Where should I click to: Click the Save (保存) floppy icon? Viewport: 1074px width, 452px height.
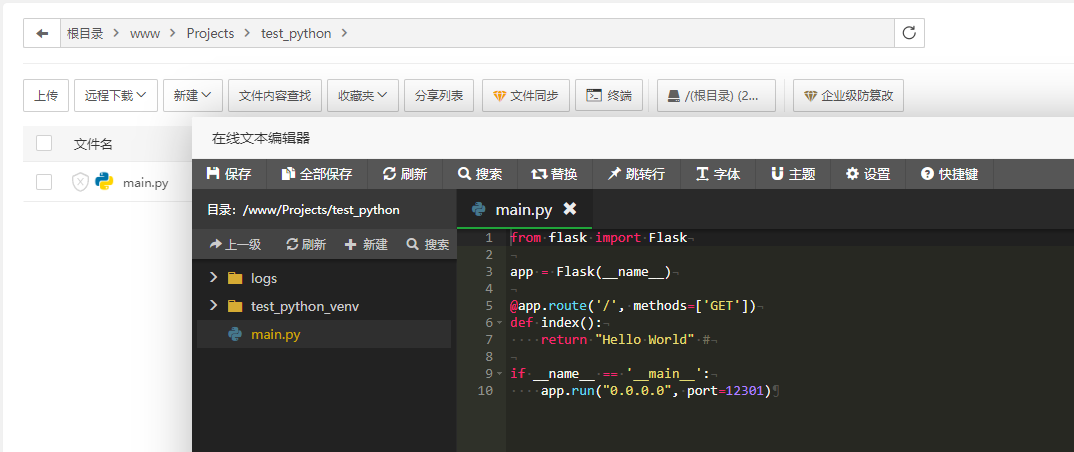[213, 174]
